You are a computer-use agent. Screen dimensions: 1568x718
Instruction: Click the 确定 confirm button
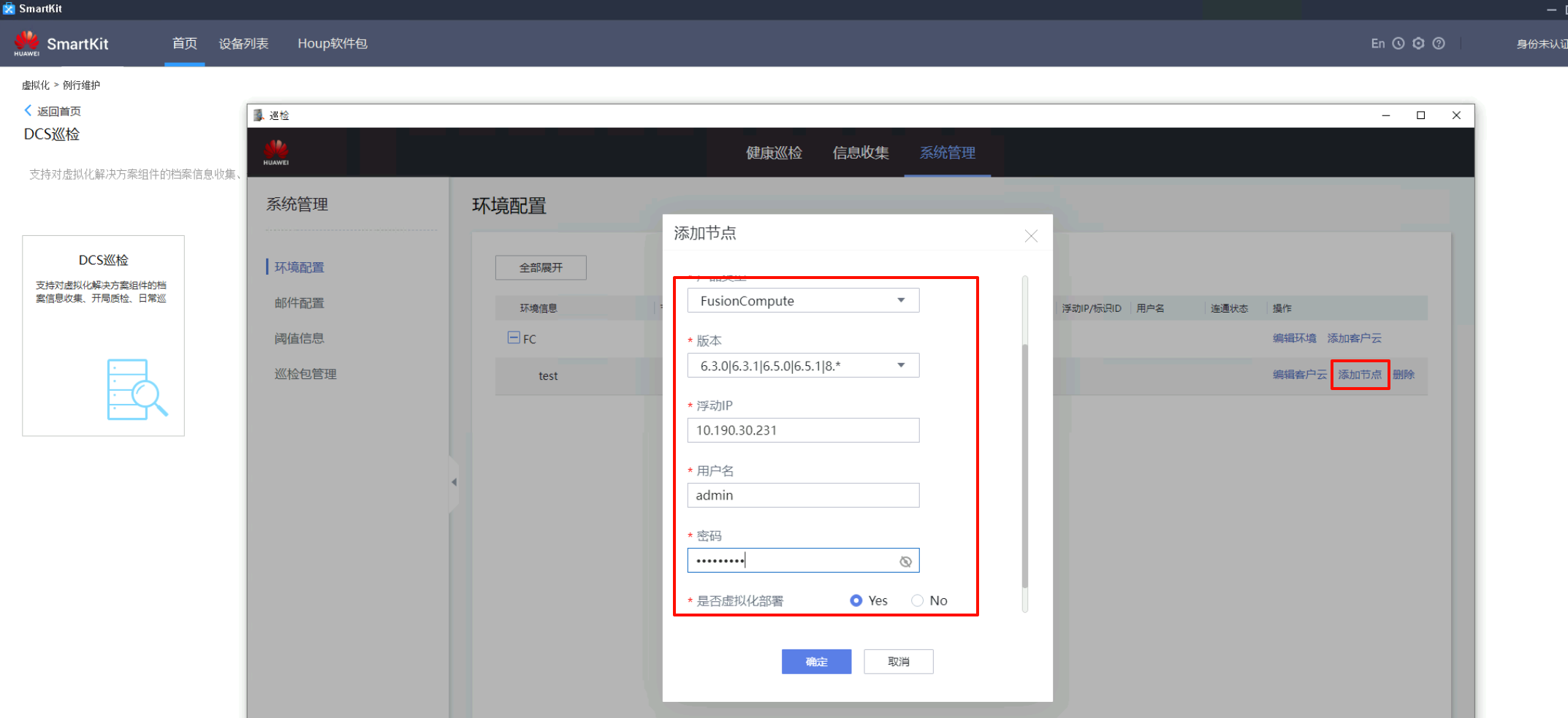tap(816, 662)
